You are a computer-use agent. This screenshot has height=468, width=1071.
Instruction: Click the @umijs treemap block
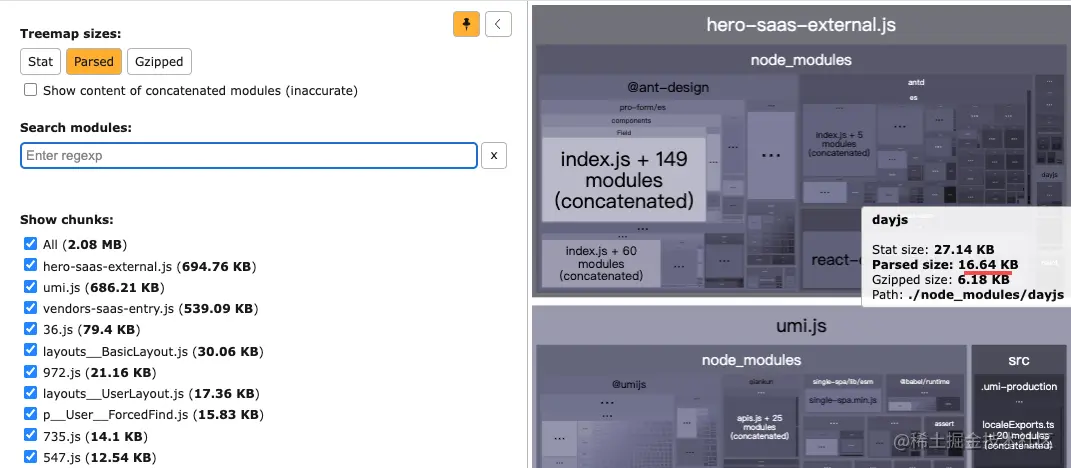[629, 383]
